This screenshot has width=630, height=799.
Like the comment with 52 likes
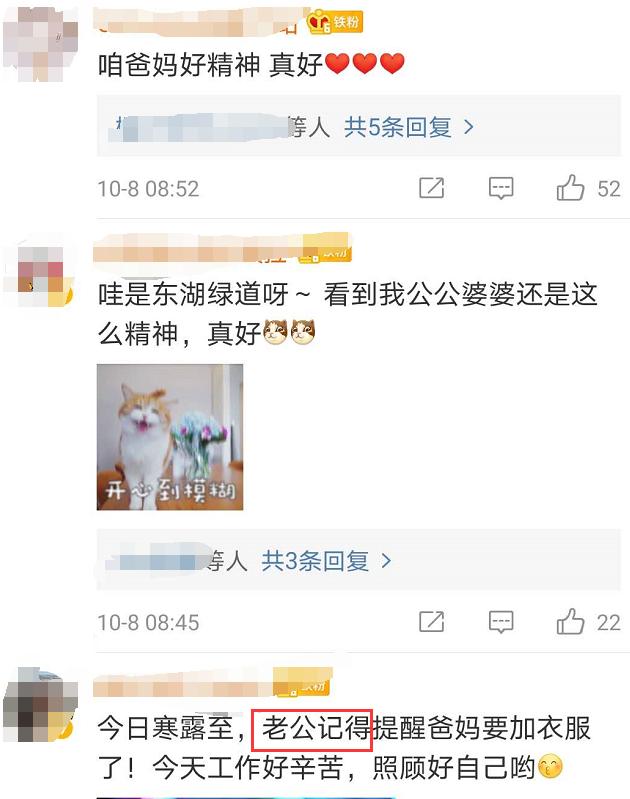pyautogui.click(x=570, y=188)
